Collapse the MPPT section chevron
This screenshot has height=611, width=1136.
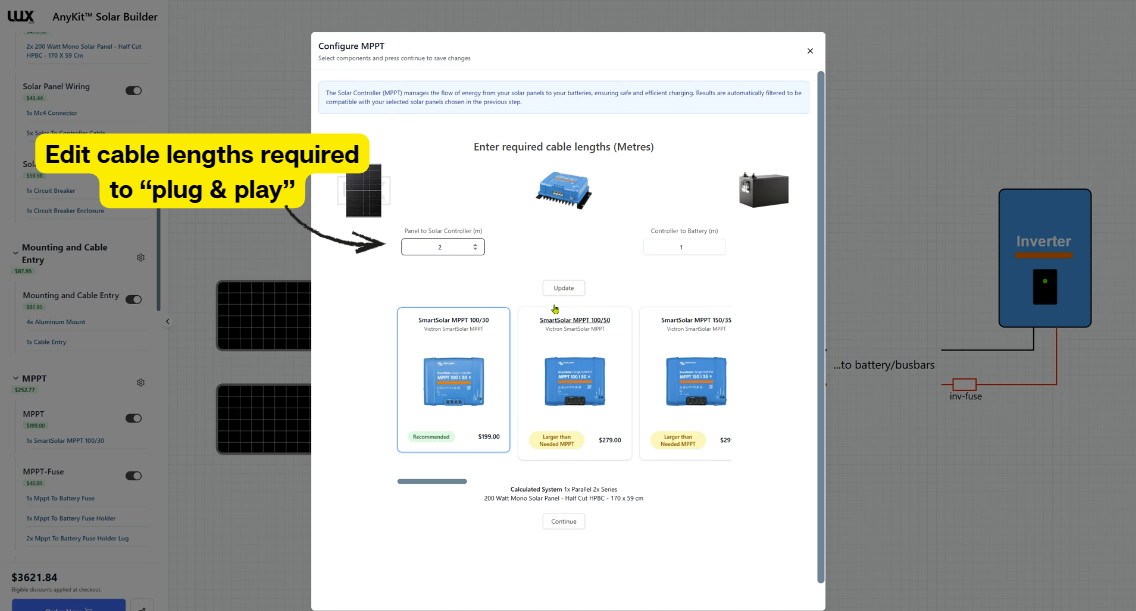(15, 379)
